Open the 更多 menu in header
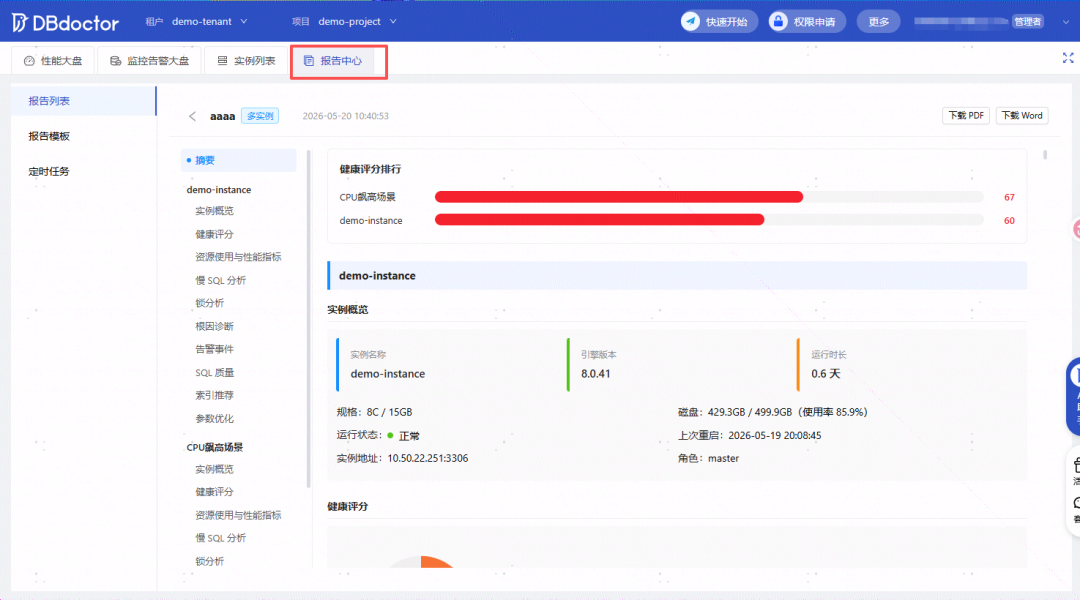The width and height of the screenshot is (1080, 600). (878, 21)
